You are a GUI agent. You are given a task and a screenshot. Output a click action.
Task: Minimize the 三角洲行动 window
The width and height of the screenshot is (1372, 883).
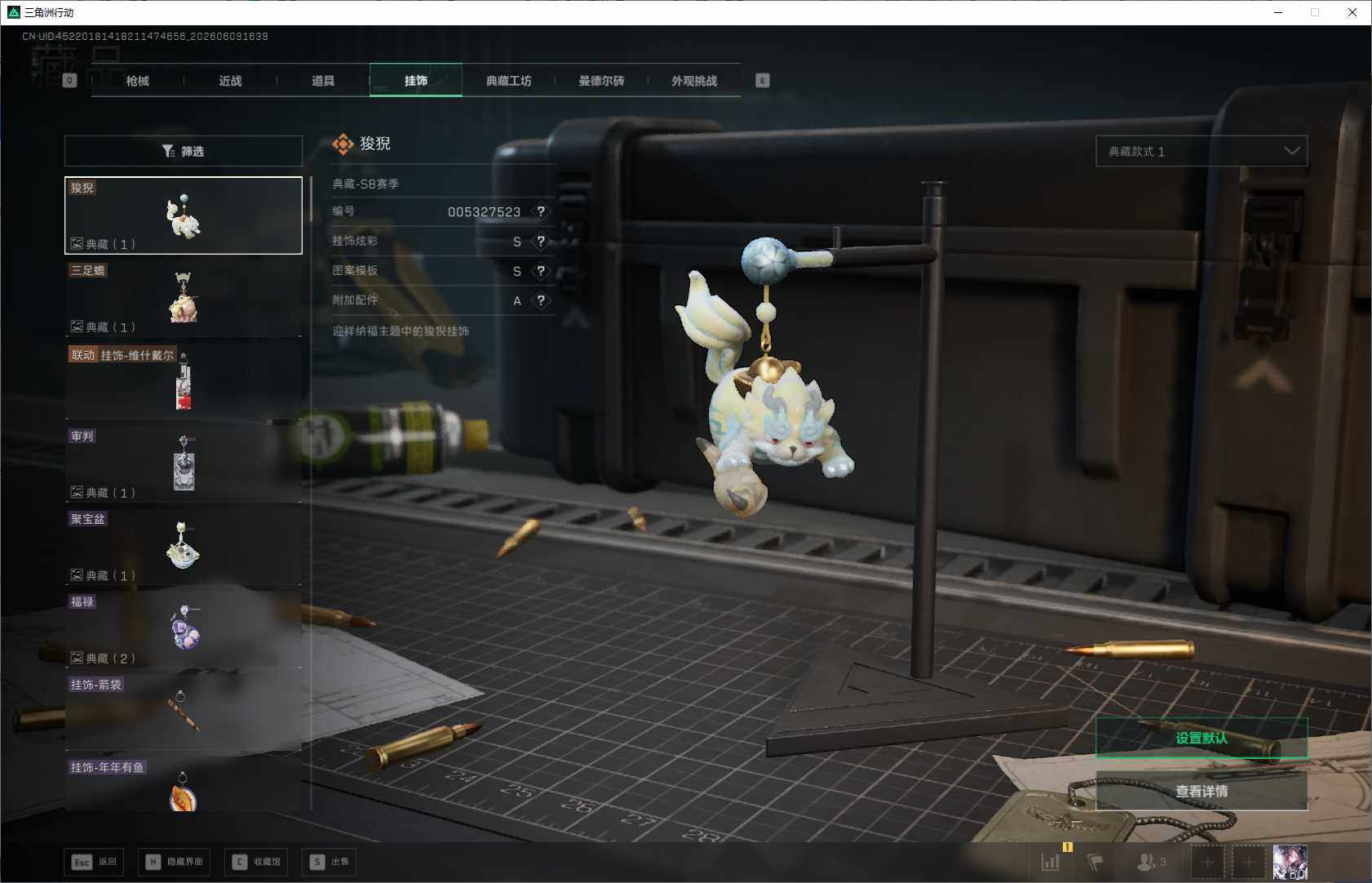click(1278, 12)
